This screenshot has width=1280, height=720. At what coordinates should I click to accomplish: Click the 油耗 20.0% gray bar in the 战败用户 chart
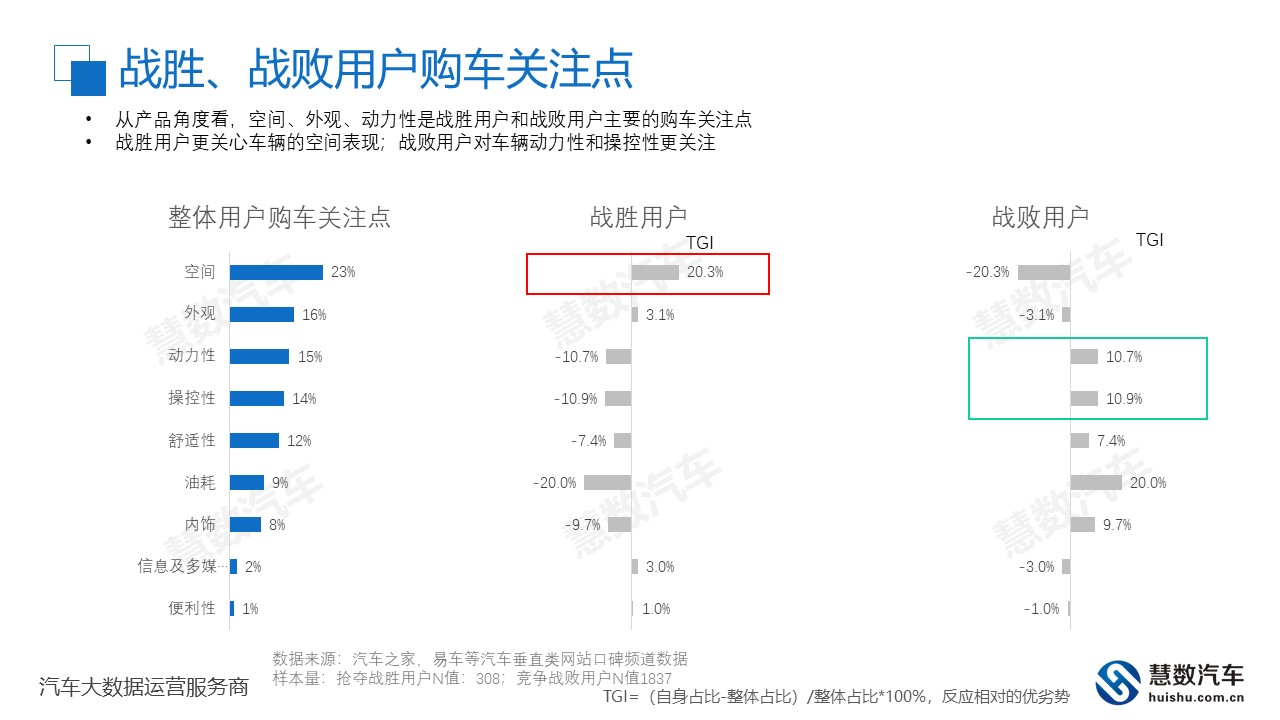pos(1096,483)
